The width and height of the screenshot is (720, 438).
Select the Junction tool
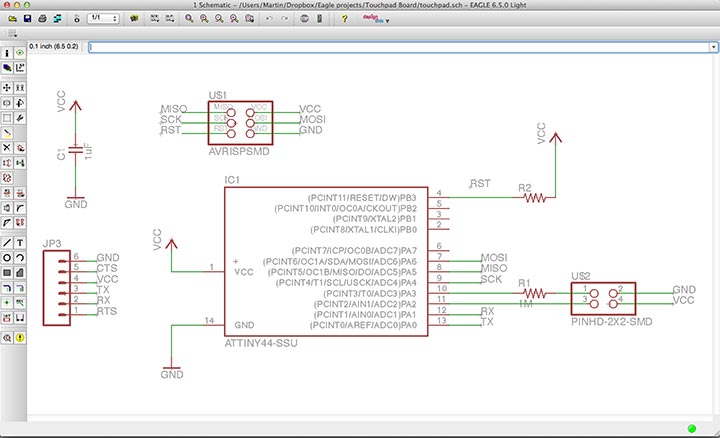[7, 303]
